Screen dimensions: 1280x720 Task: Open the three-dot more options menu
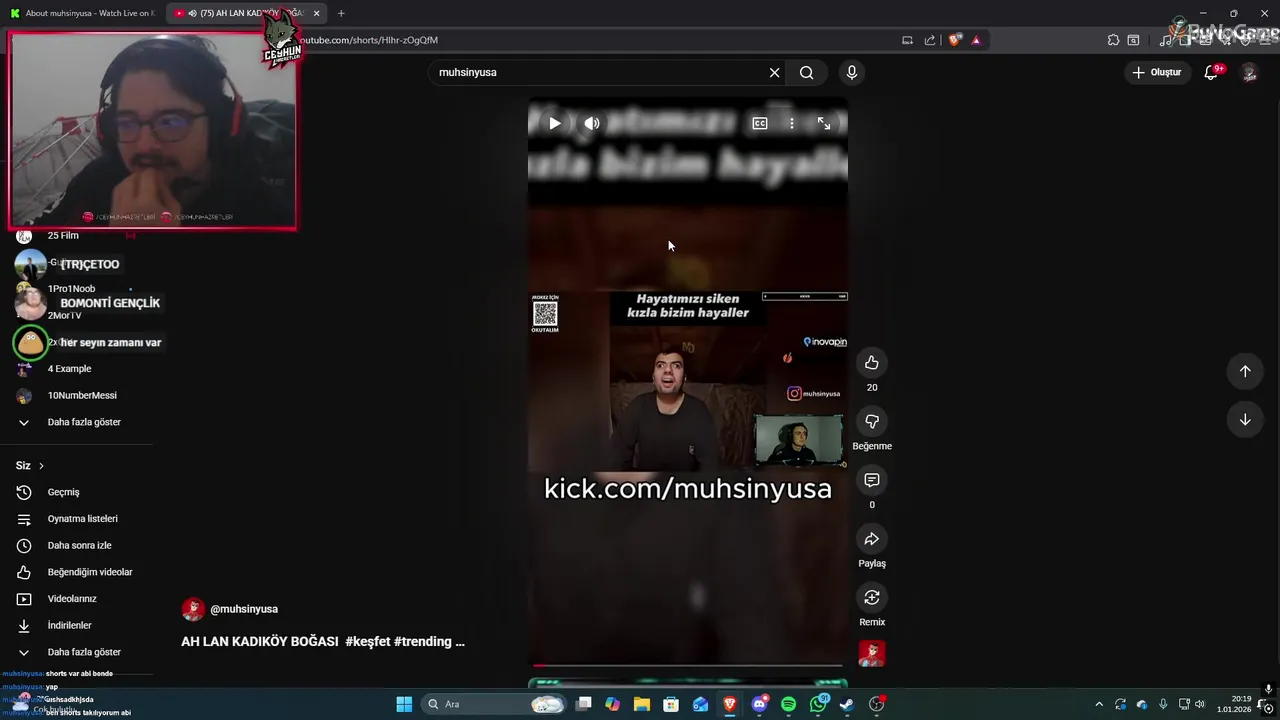pyautogui.click(x=791, y=123)
